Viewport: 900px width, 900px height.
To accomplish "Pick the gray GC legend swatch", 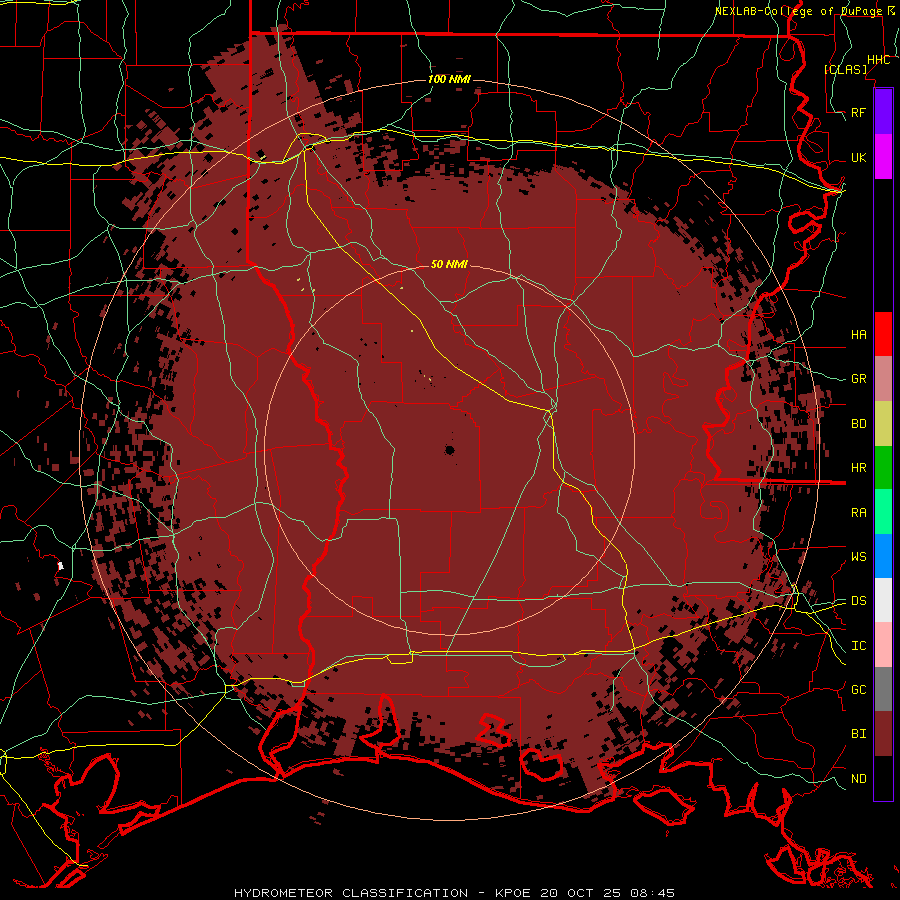I will [883, 689].
